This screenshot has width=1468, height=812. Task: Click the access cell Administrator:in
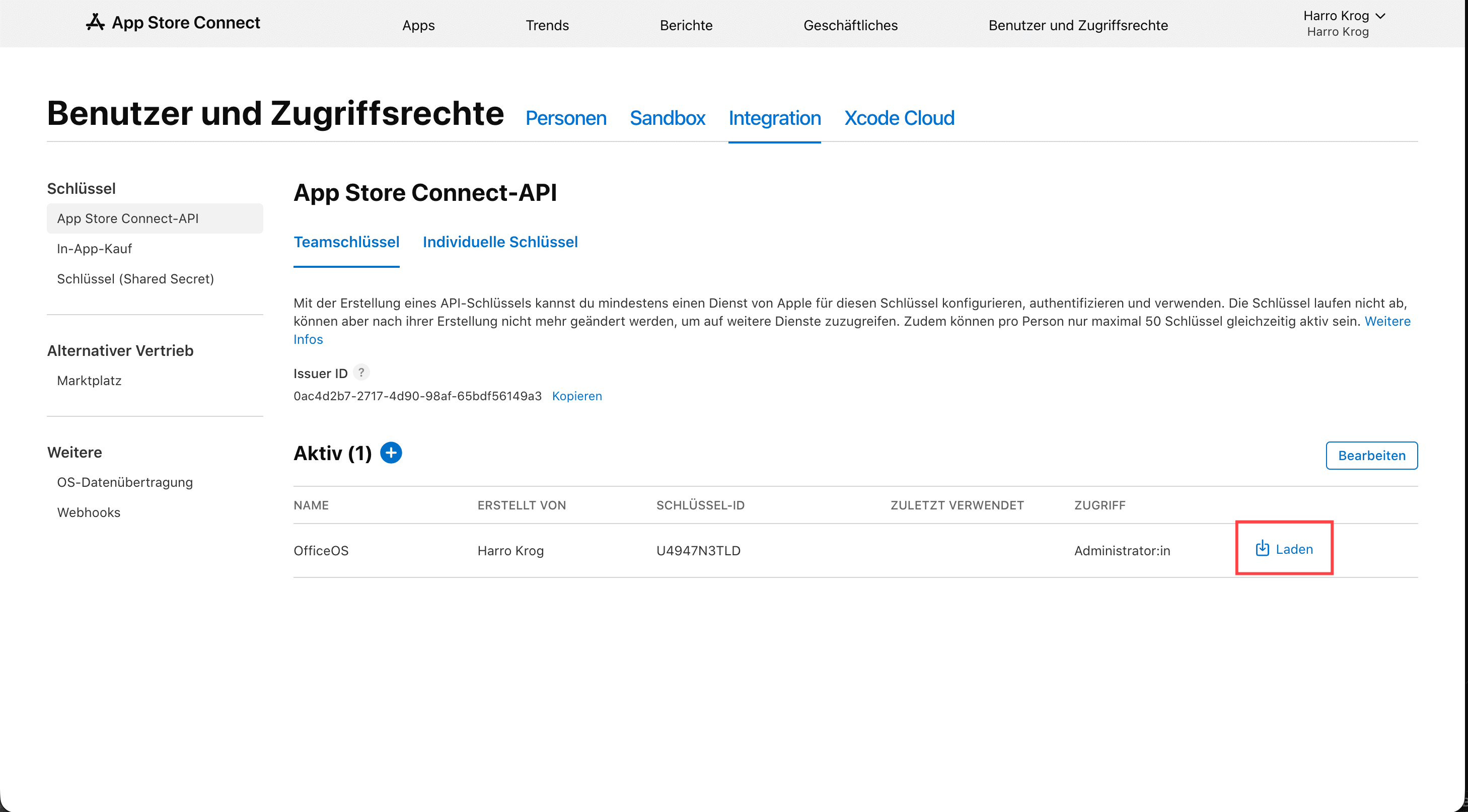point(1122,550)
